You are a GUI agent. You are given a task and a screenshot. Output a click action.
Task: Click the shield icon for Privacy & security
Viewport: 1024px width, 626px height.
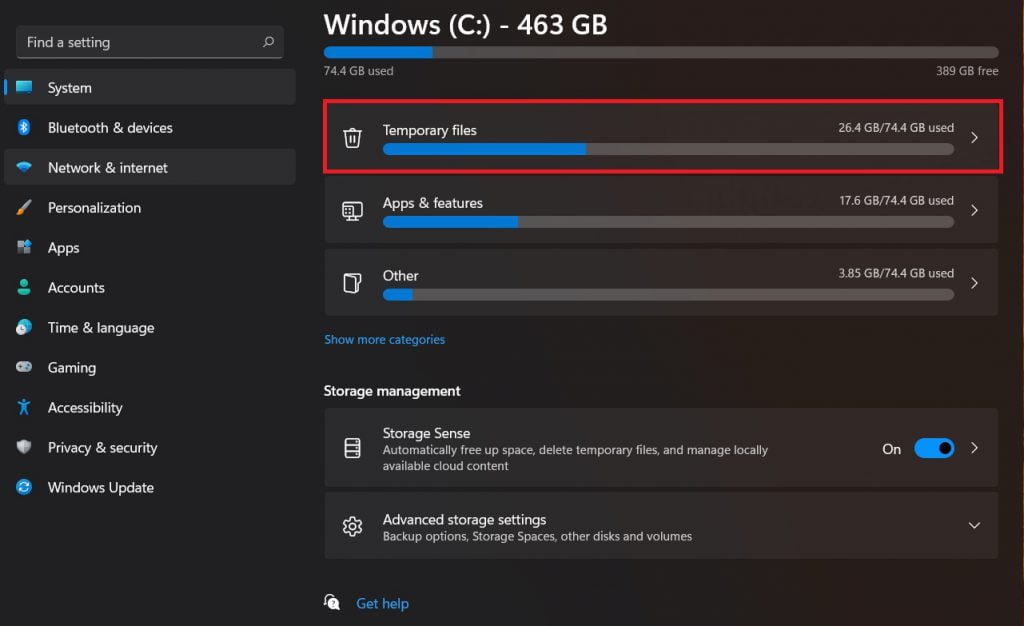24,447
